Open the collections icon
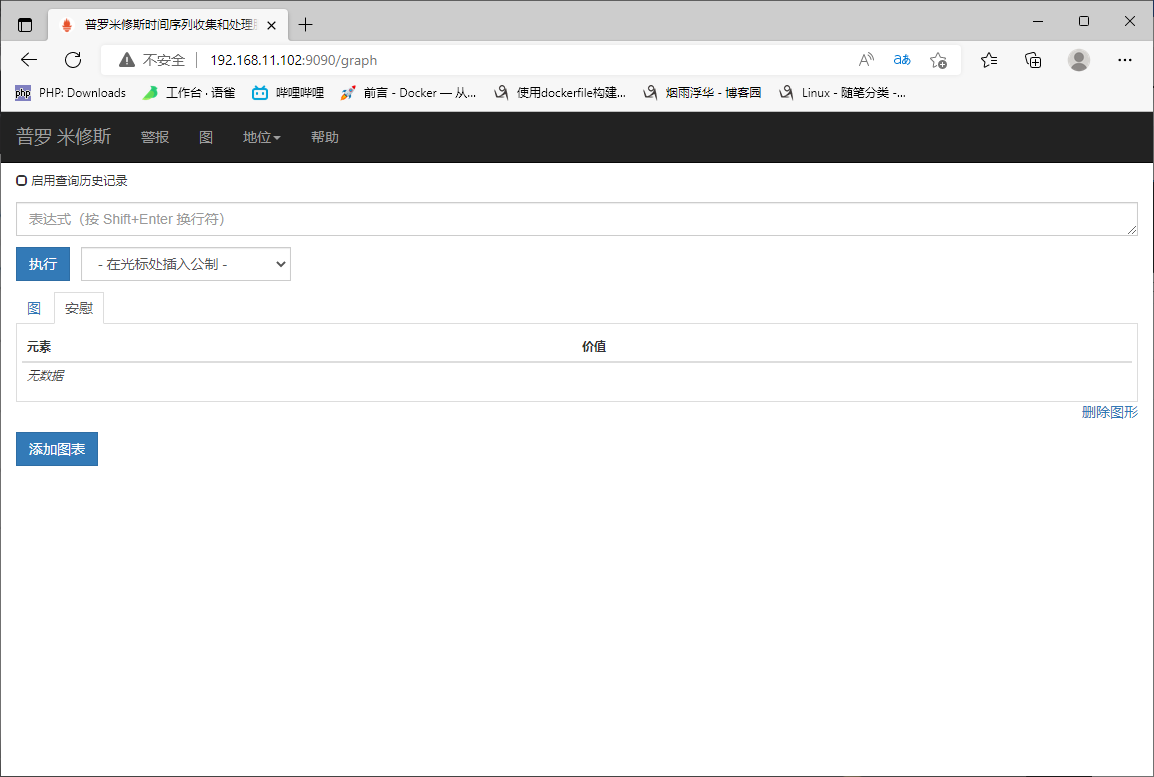The height and width of the screenshot is (777, 1154). pyautogui.click(x=1033, y=60)
